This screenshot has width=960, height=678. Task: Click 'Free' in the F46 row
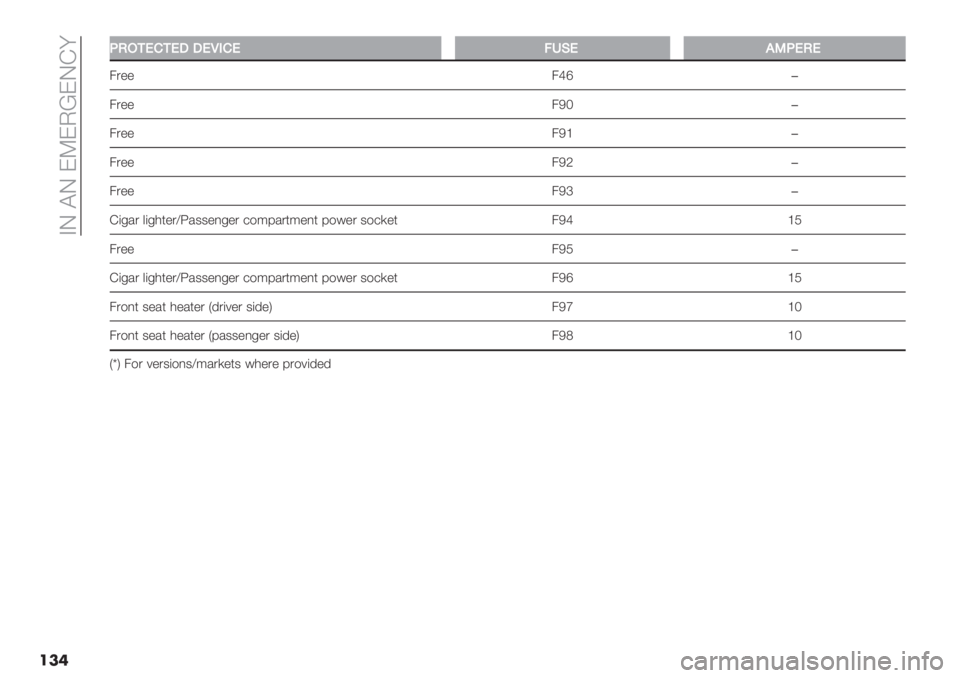pos(122,76)
